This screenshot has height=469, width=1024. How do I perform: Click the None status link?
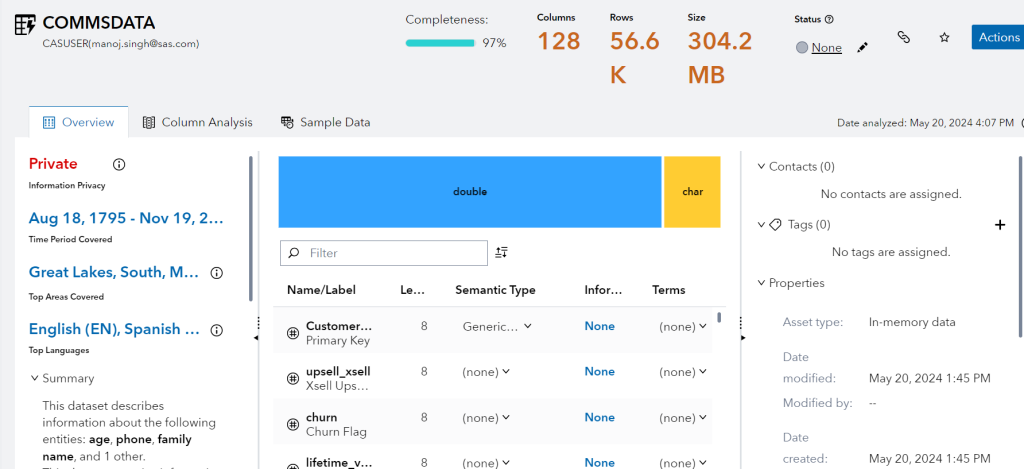(x=826, y=48)
